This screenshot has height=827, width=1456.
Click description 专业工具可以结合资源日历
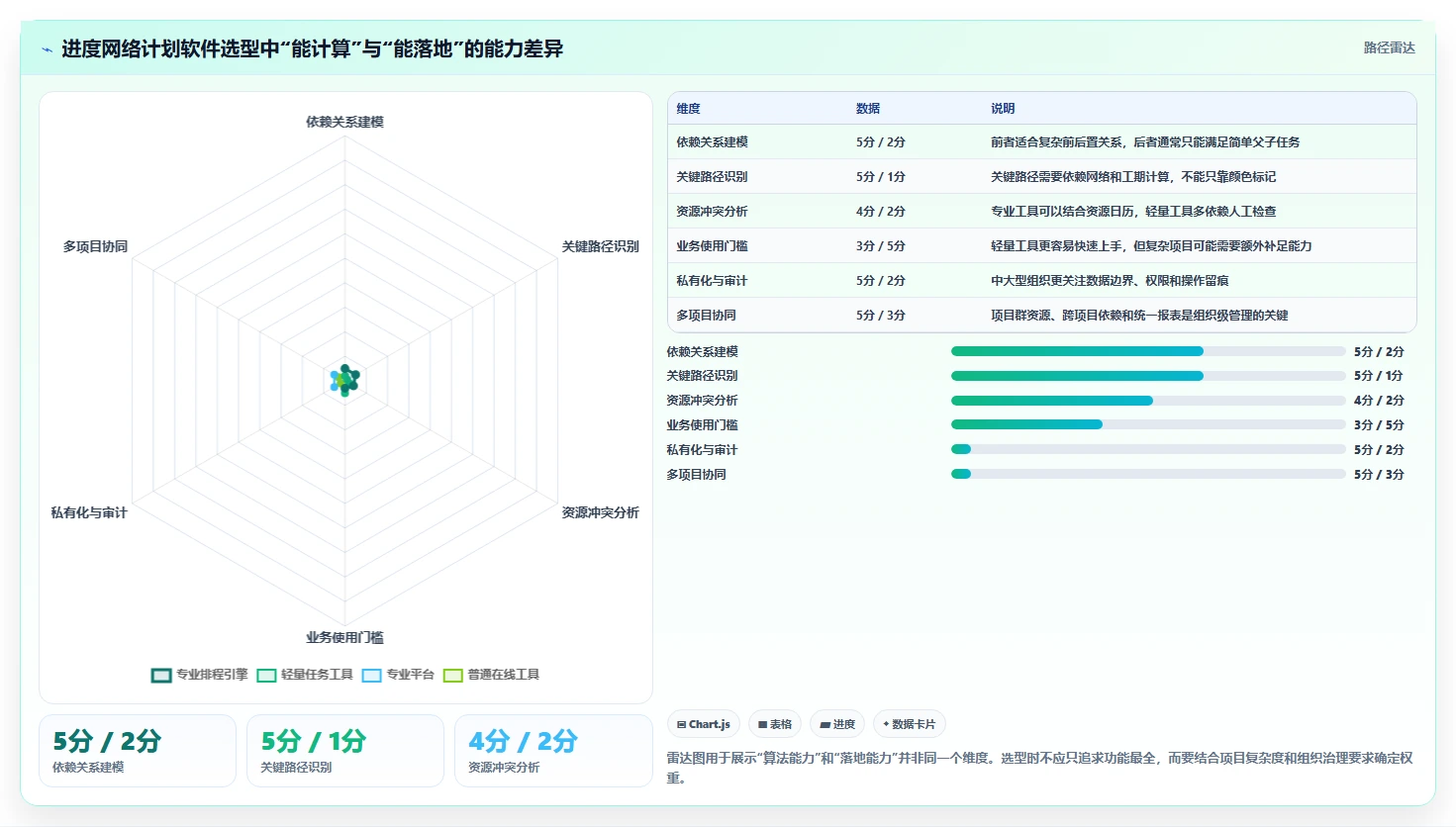coord(1133,212)
